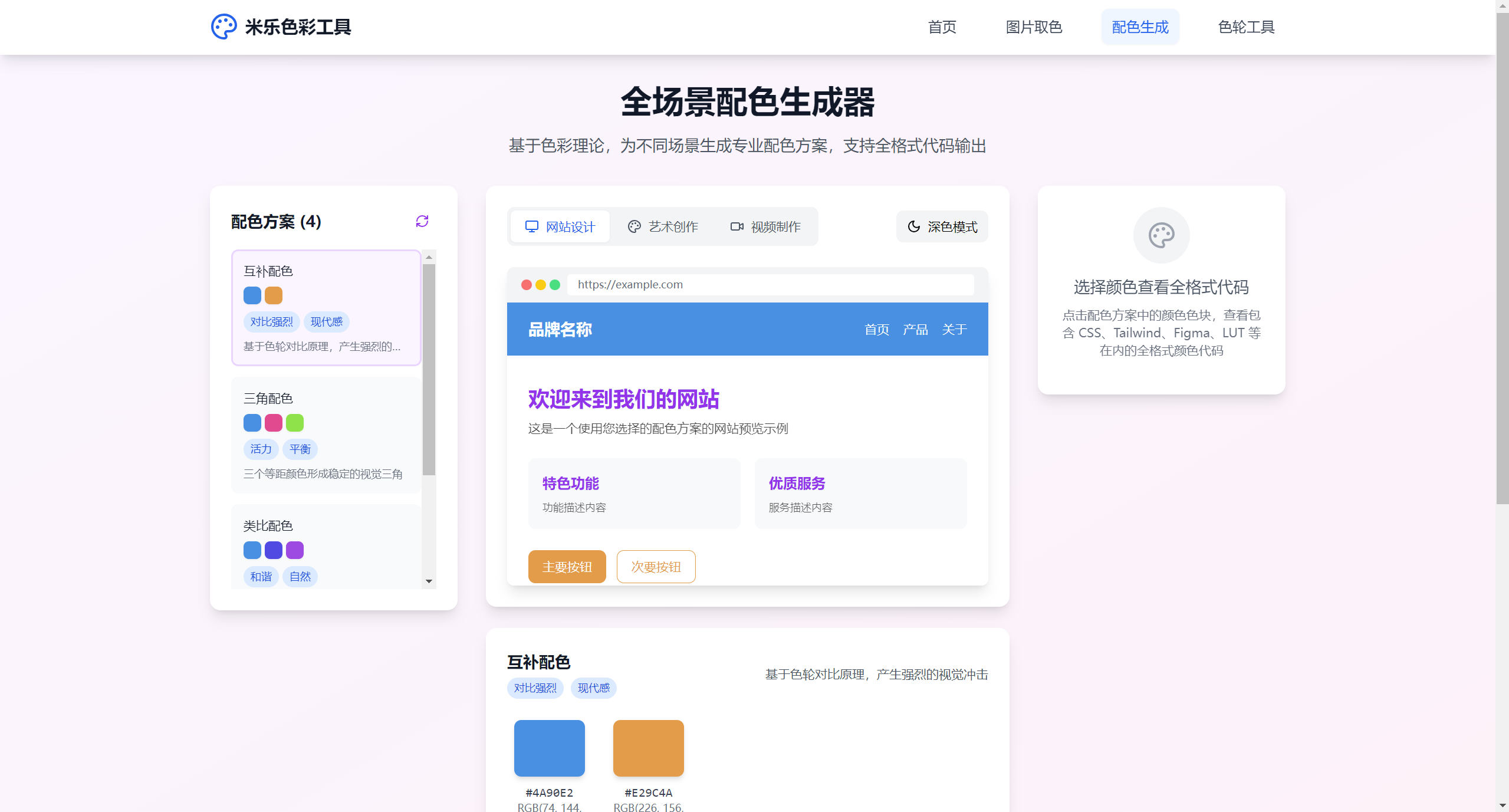Go to 首页 in the top navigation

942,27
